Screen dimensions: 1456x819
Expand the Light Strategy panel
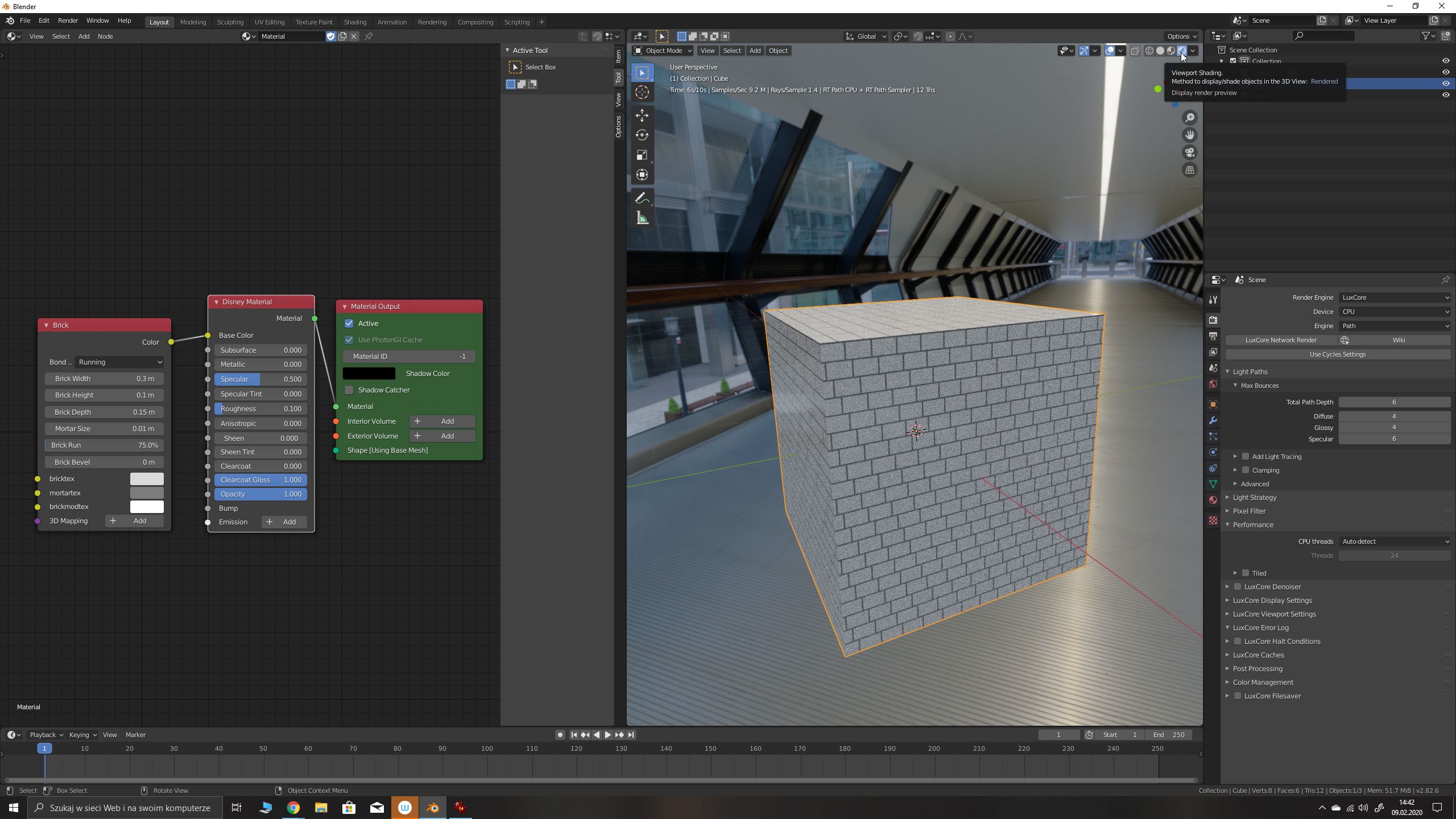pos(1255,497)
